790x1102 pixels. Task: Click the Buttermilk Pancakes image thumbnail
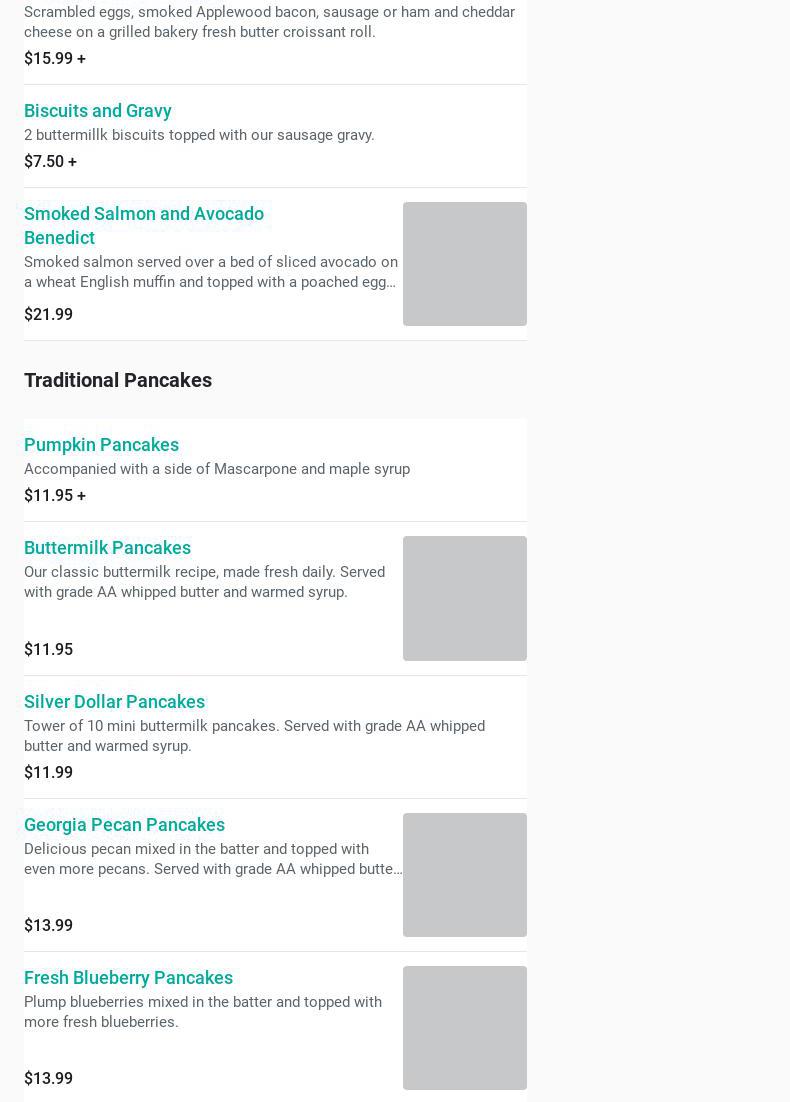[x=464, y=598]
